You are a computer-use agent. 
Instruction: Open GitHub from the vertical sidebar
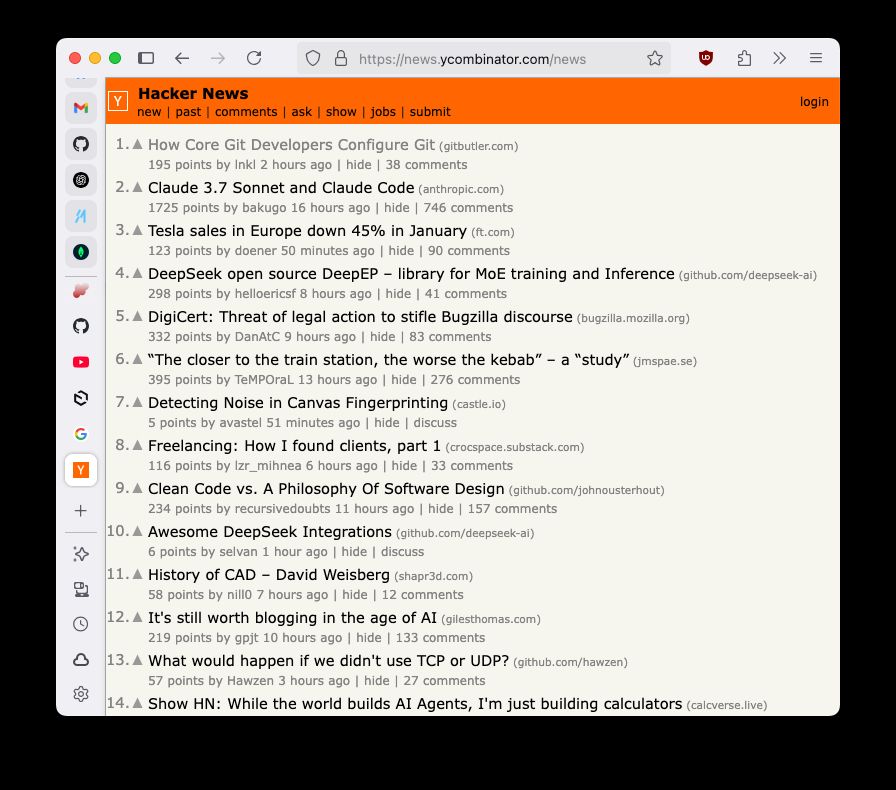pos(80,143)
